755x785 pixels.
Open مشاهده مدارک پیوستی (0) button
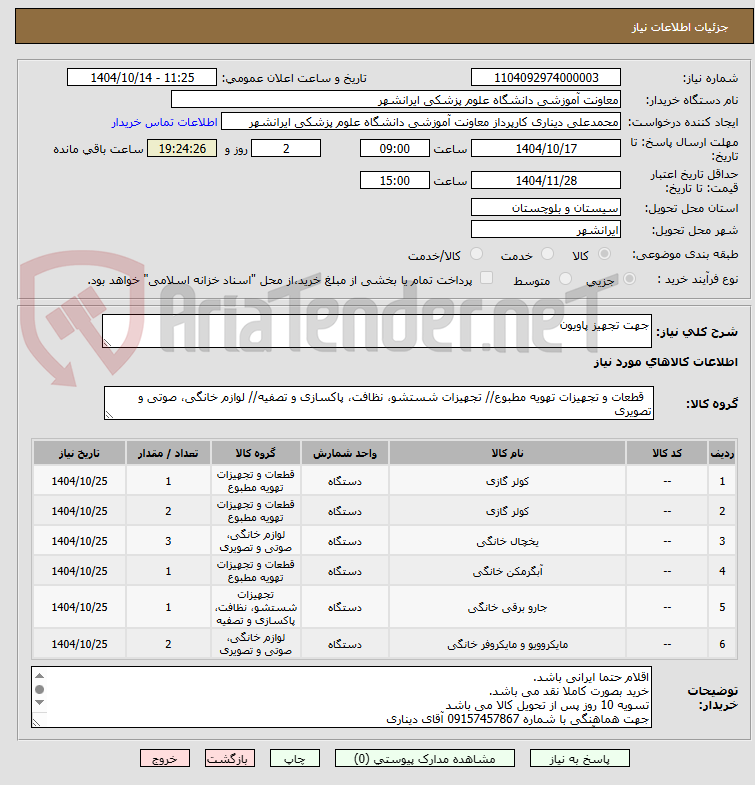coord(425,758)
